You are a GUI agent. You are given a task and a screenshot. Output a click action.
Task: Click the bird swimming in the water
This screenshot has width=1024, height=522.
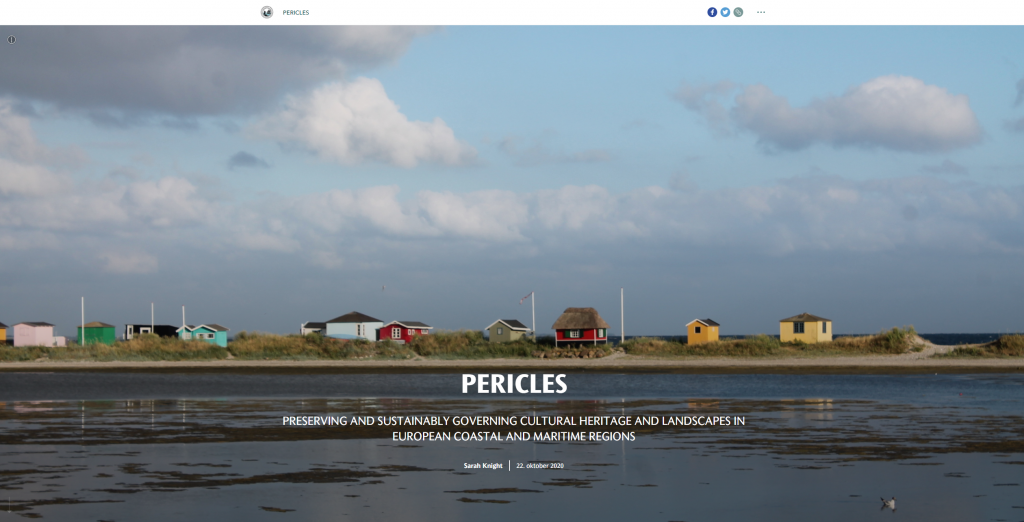(x=887, y=503)
